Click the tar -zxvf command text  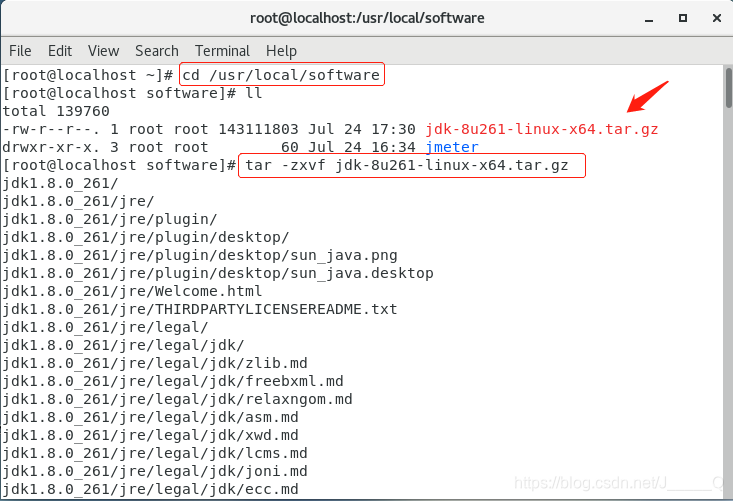(407, 165)
